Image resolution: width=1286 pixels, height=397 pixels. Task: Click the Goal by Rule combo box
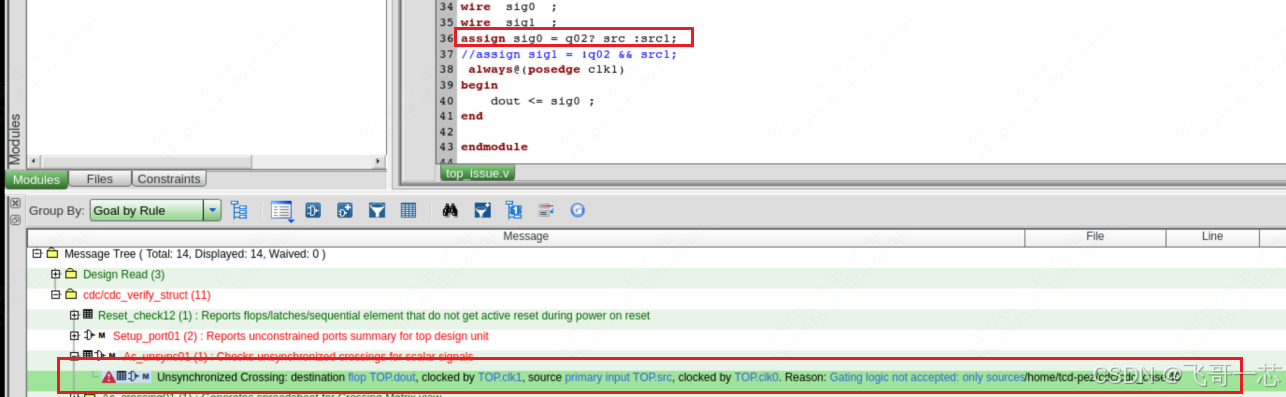[x=155, y=211]
